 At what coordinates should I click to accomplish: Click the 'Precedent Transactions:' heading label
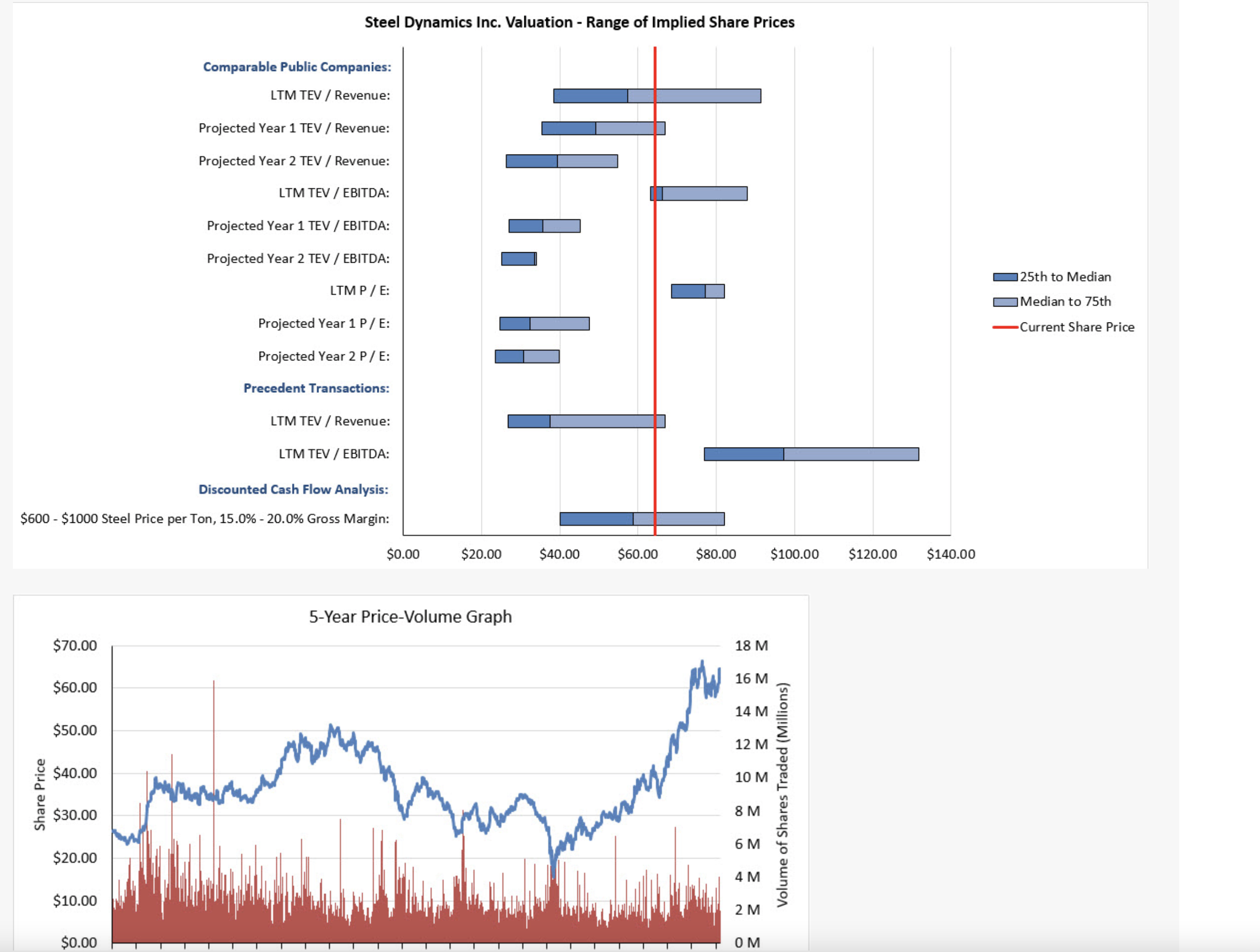coord(316,388)
